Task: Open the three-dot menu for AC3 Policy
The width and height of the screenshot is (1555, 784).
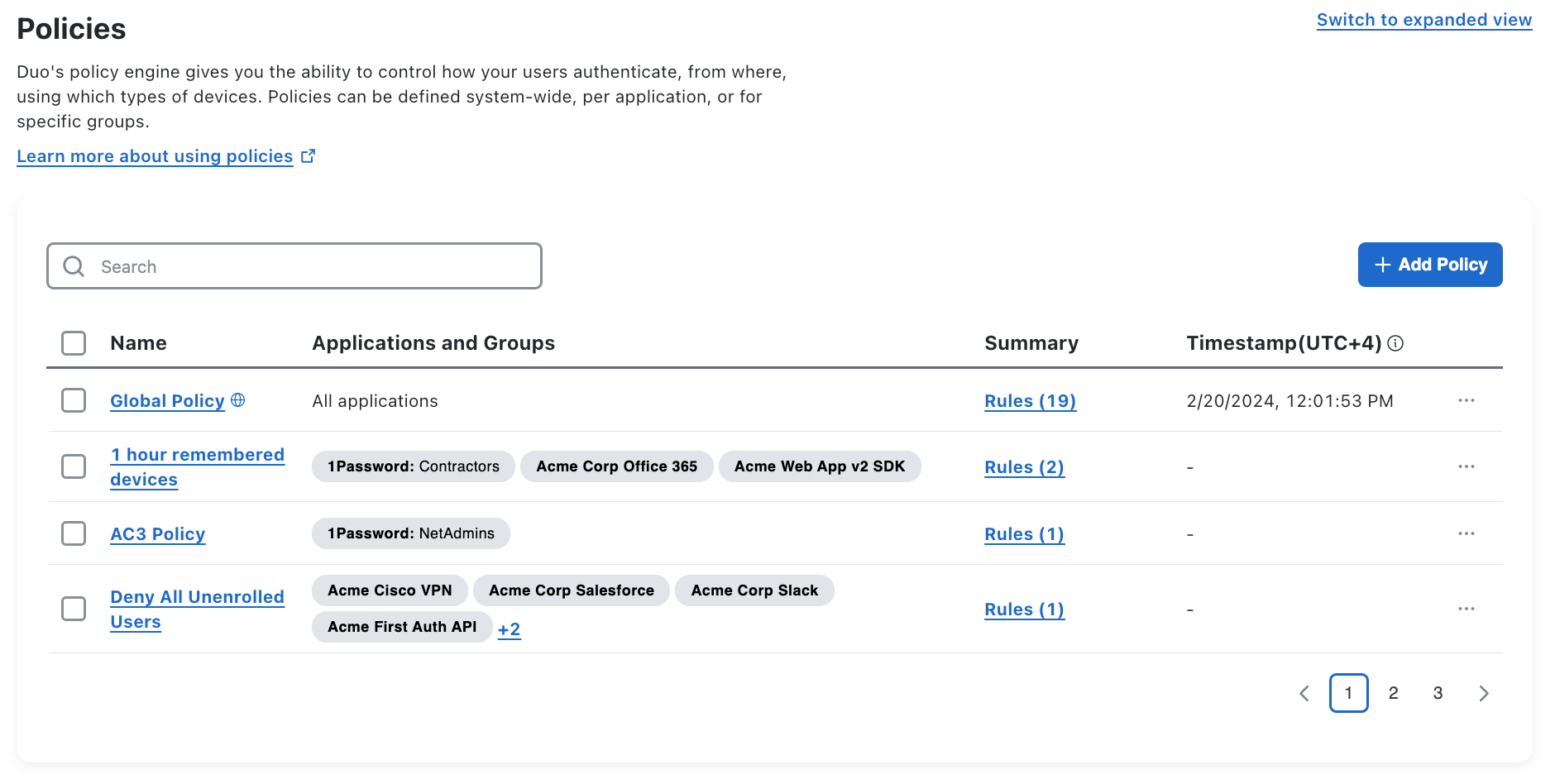Action: [1466, 533]
